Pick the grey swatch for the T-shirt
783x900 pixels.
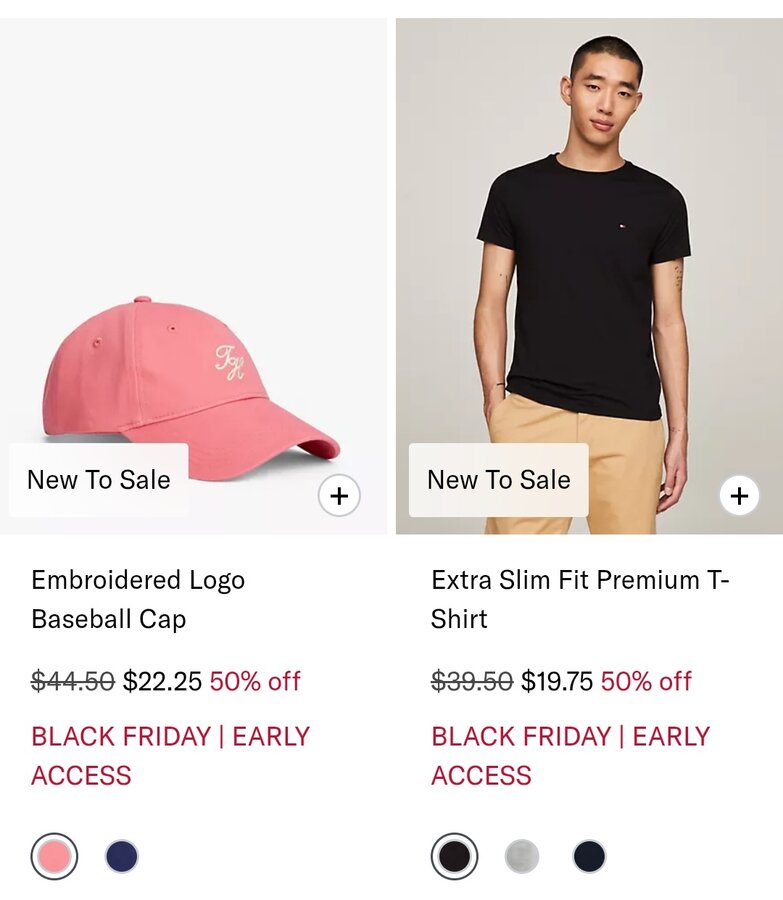pos(522,856)
